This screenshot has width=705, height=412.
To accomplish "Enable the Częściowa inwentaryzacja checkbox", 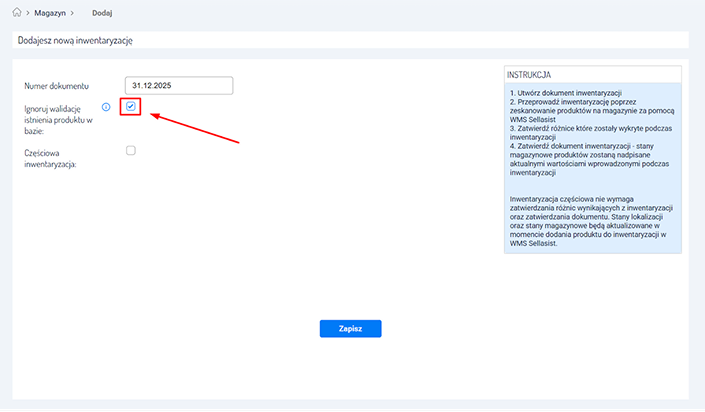I will [x=130, y=151].
